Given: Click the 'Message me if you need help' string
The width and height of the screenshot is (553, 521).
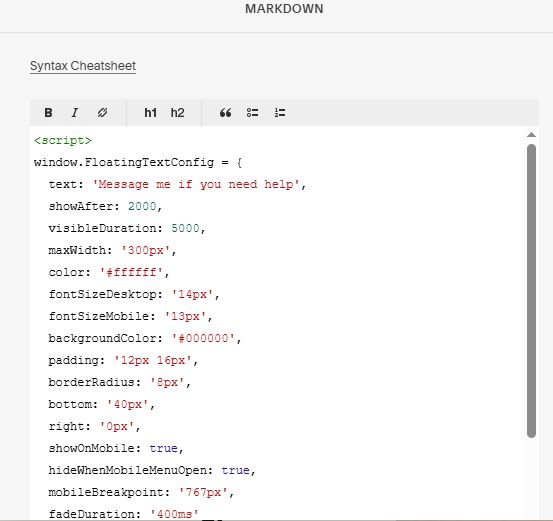Looking at the screenshot, I should pos(196,184).
